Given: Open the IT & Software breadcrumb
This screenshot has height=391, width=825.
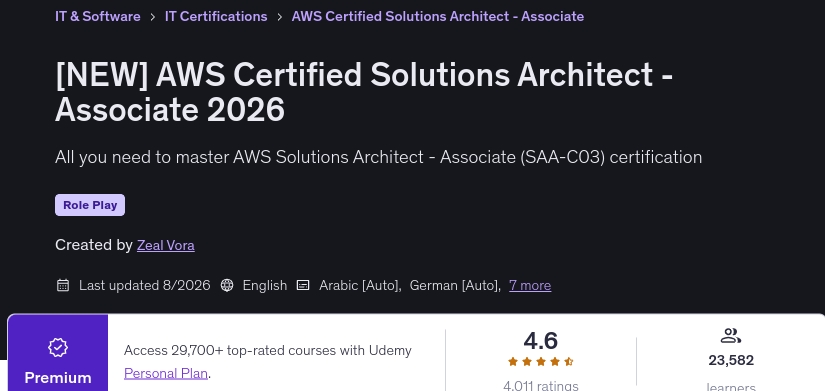Looking at the screenshot, I should [x=98, y=16].
